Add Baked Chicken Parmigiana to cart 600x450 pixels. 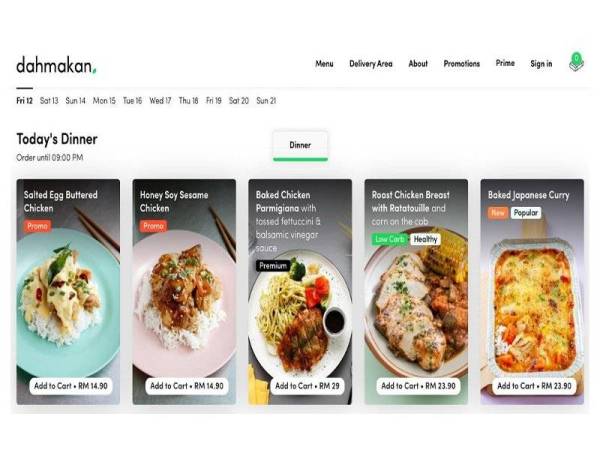click(307, 386)
